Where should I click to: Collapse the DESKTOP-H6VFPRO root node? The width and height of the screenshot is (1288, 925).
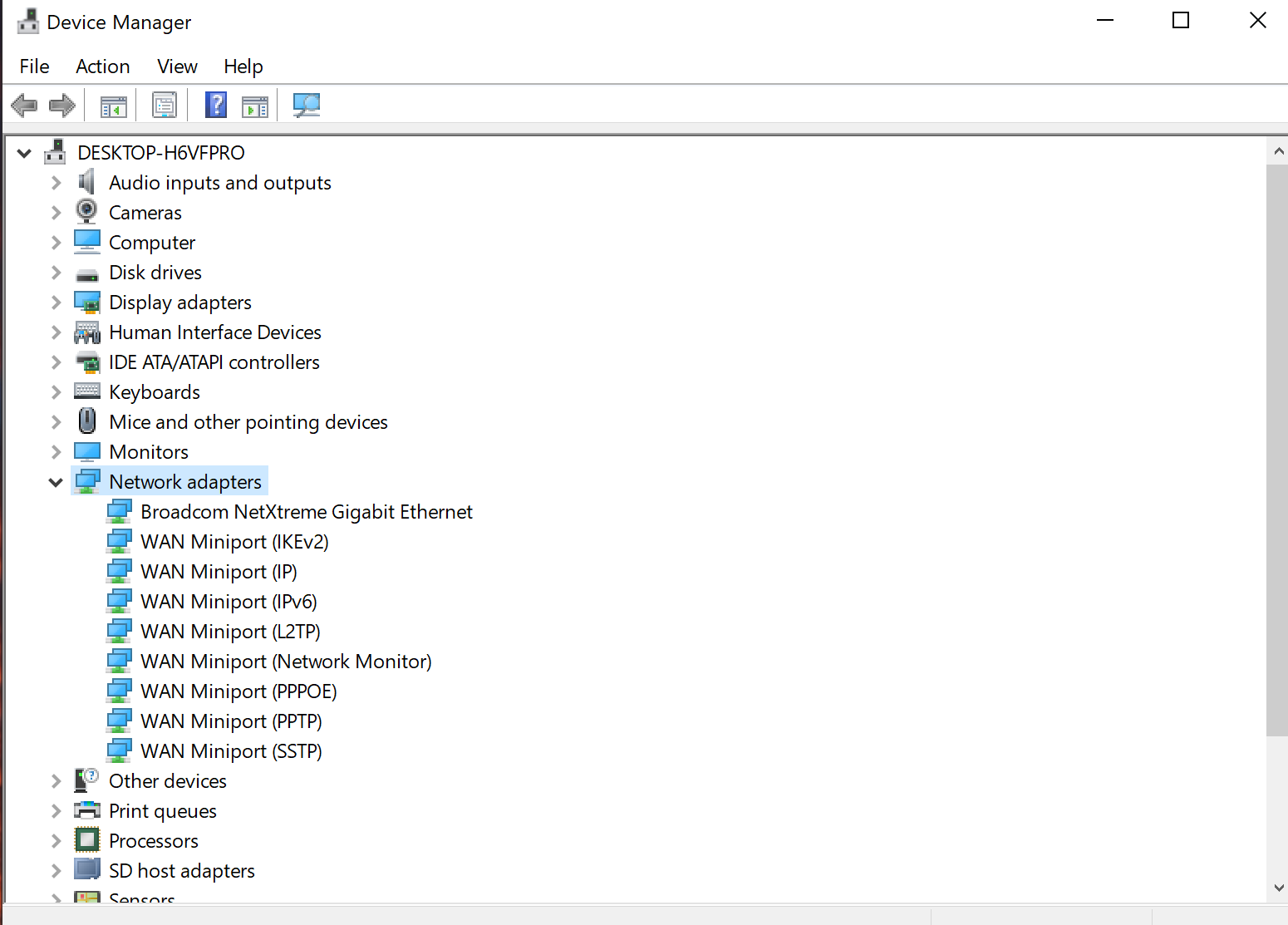[24, 153]
